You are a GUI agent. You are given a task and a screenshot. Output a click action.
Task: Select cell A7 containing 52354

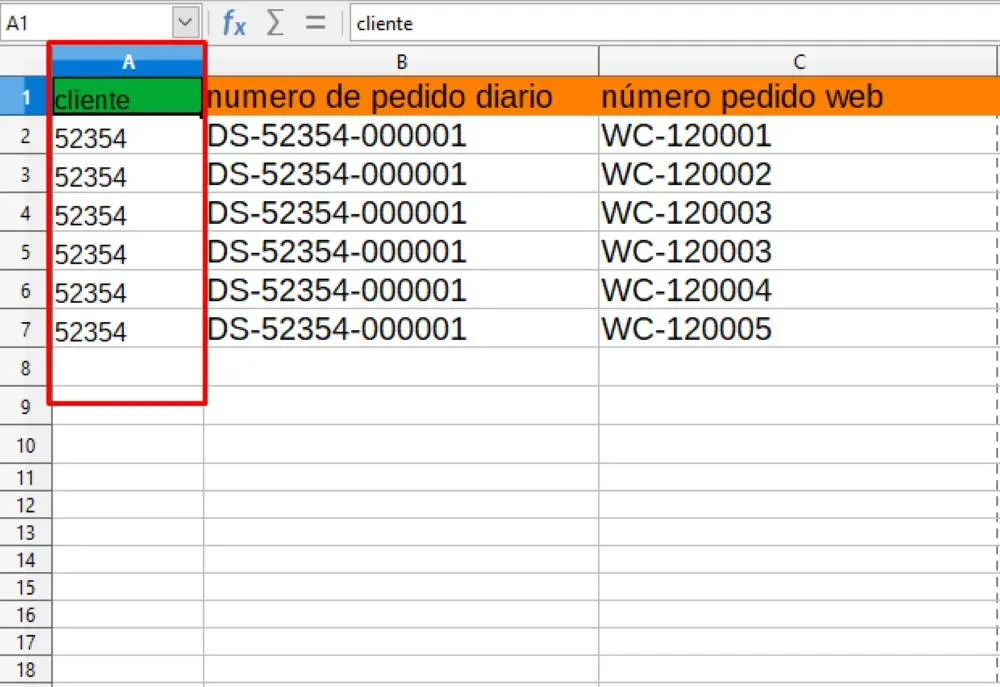tap(128, 329)
